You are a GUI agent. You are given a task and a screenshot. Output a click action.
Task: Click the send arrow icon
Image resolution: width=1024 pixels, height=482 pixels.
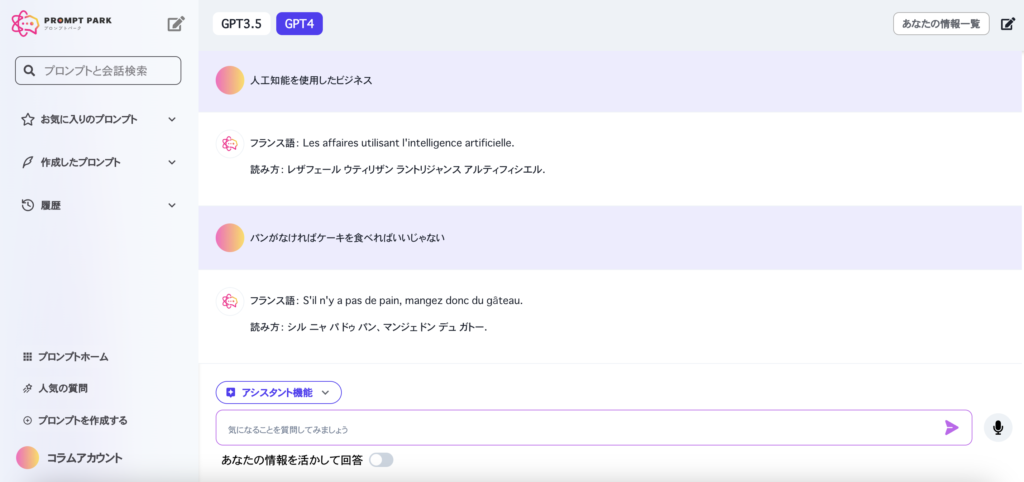tap(952, 428)
